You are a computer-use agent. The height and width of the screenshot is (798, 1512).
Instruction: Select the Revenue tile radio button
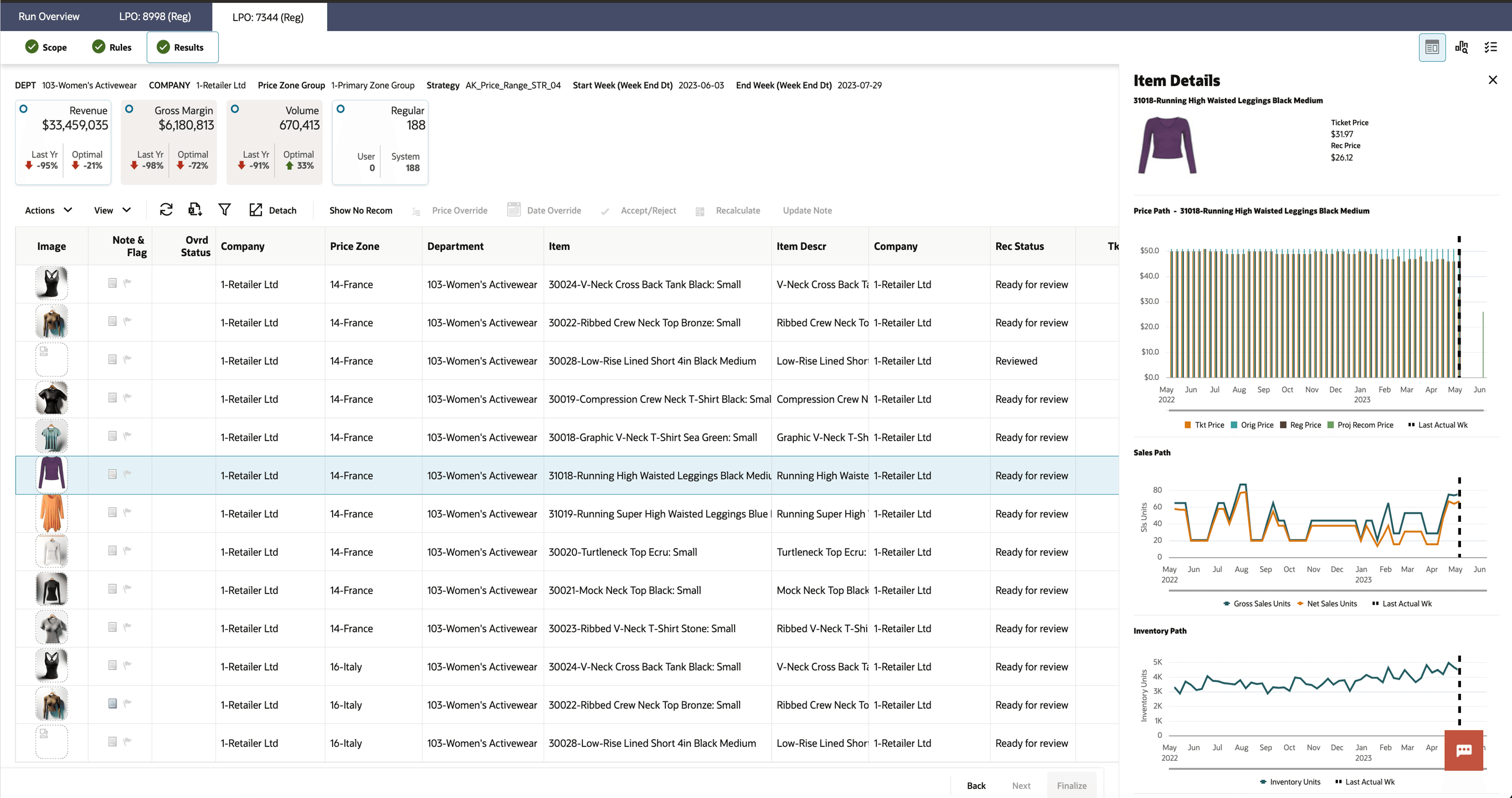[23, 109]
